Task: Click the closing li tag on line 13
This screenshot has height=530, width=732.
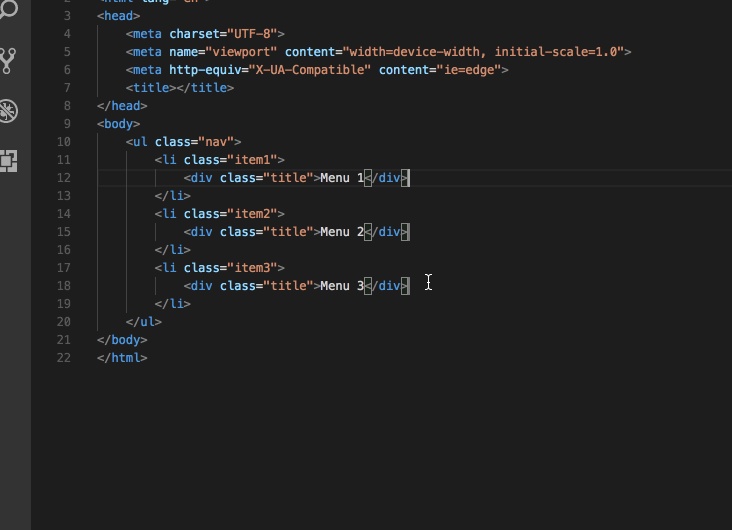Action: point(173,196)
